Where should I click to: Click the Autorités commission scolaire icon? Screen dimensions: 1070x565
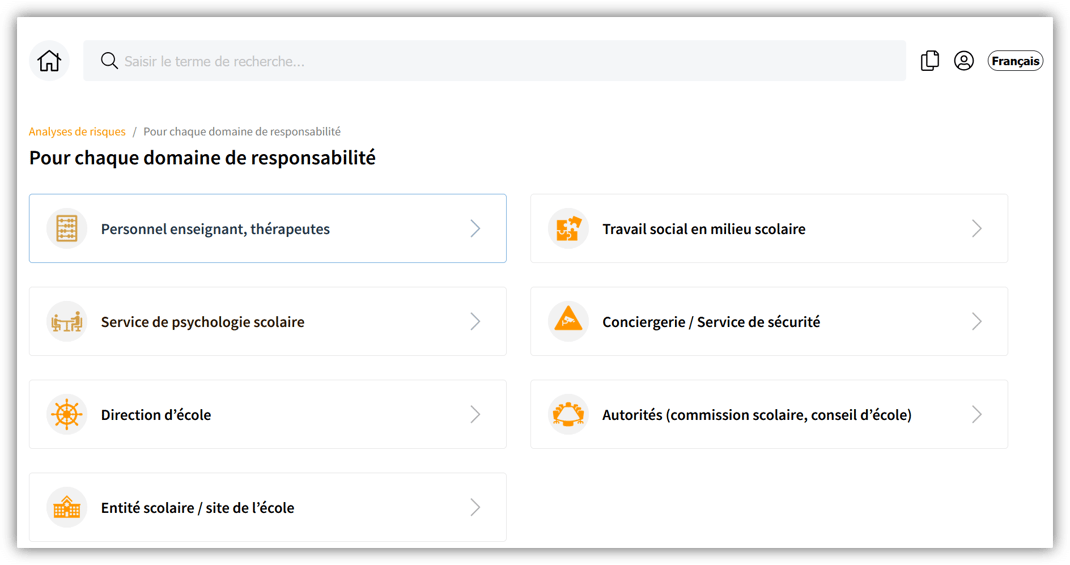[568, 415]
